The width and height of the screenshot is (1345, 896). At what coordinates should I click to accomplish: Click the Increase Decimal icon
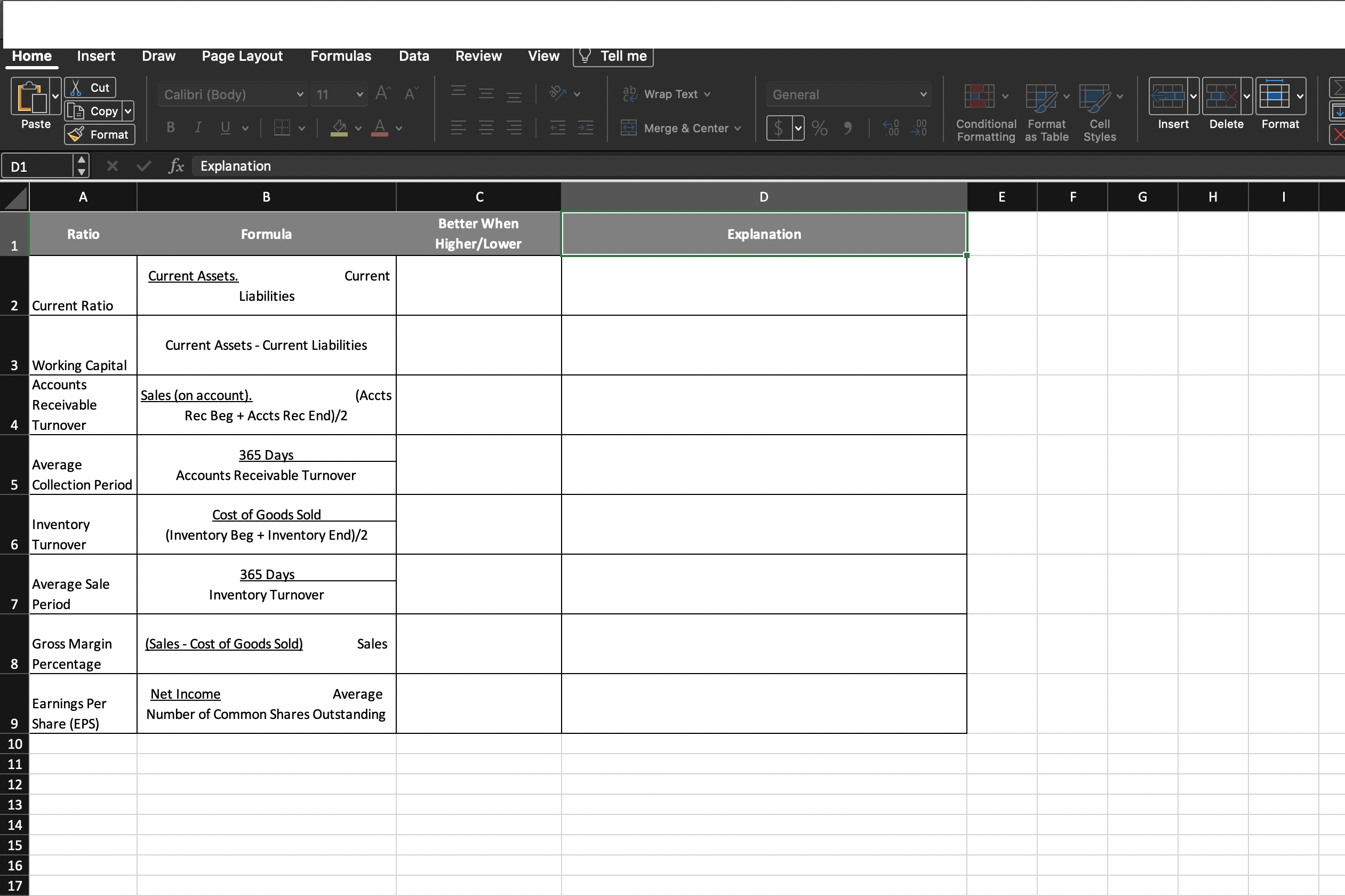click(890, 128)
